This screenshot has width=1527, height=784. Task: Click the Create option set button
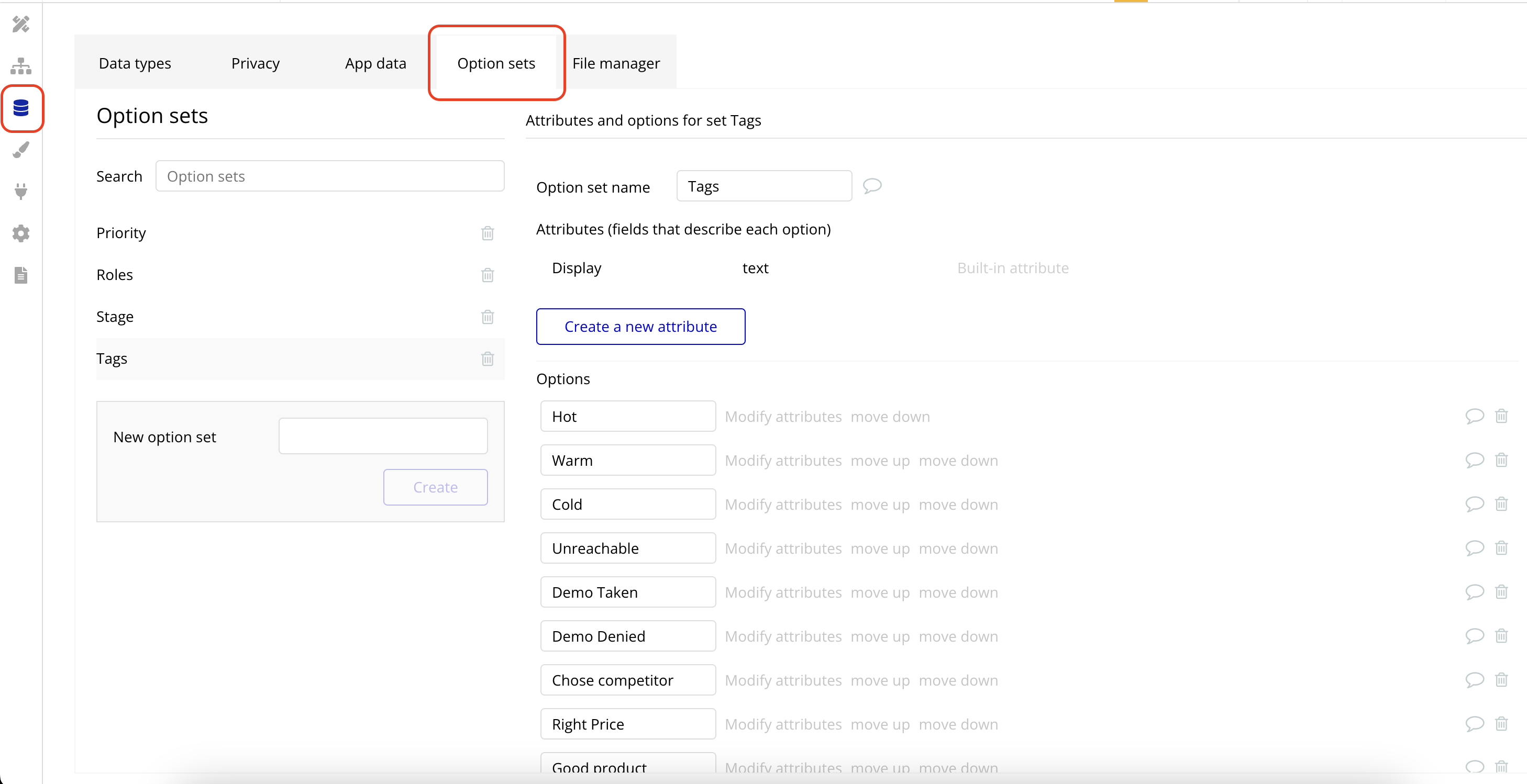tap(435, 487)
